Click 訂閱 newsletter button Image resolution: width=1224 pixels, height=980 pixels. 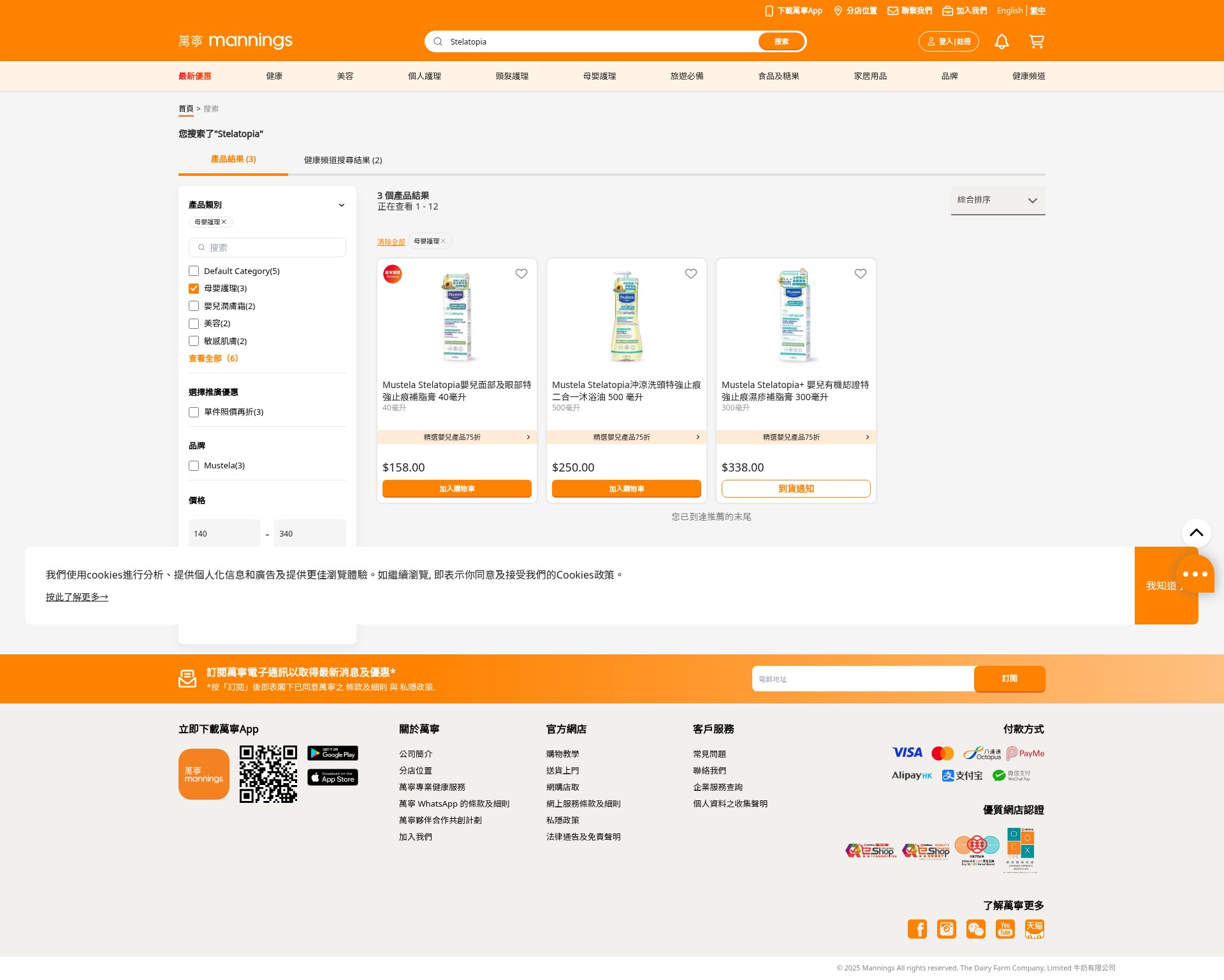tap(1010, 679)
